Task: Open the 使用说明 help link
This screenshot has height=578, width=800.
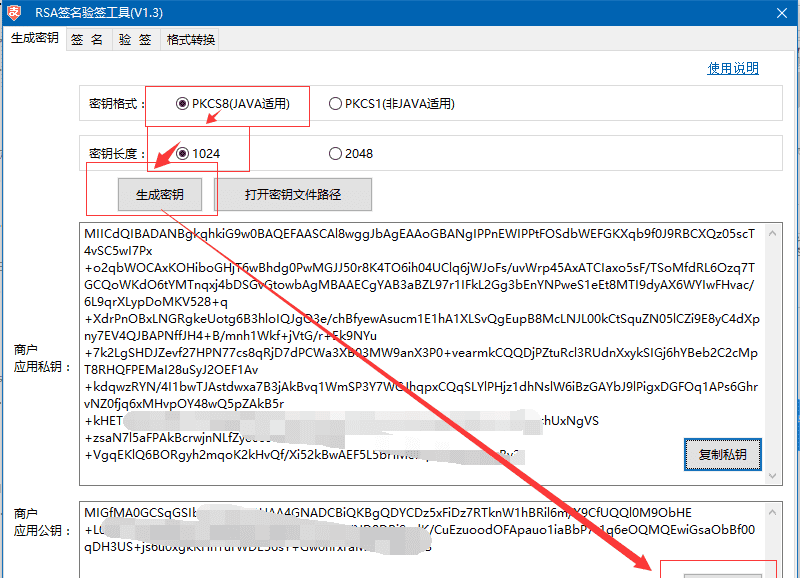Action: [733, 68]
